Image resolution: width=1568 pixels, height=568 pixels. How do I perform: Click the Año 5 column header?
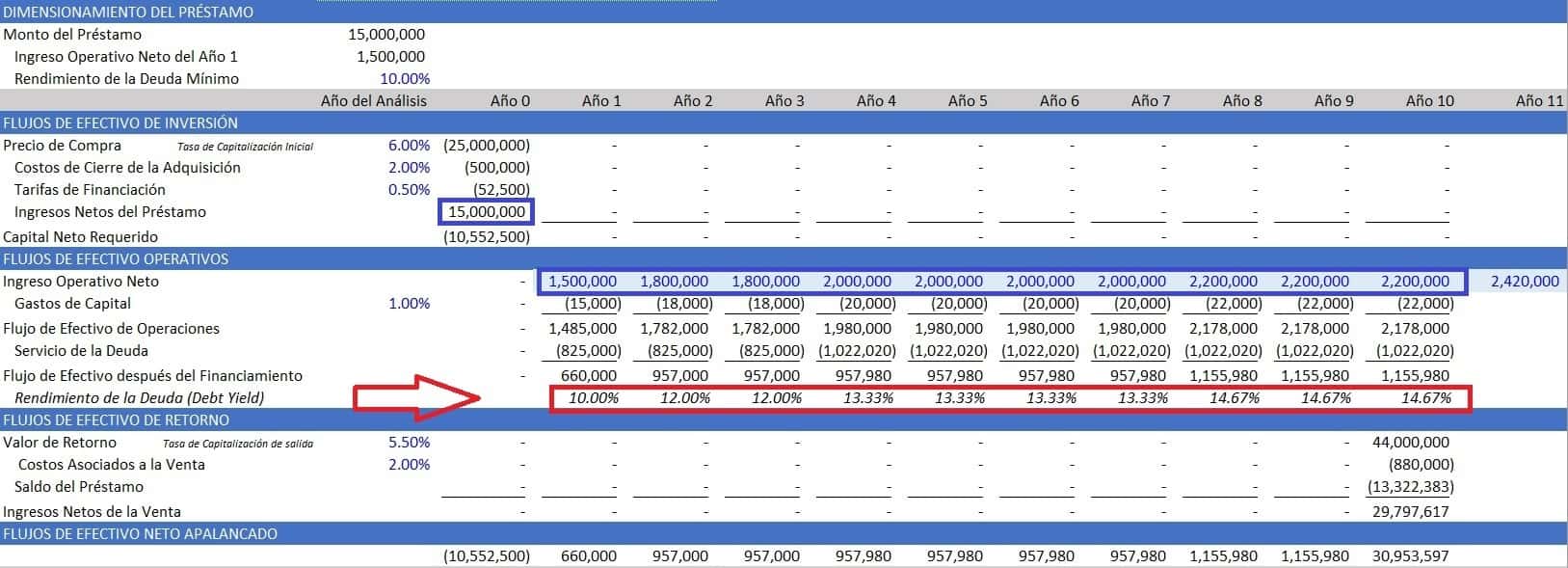[x=967, y=100]
